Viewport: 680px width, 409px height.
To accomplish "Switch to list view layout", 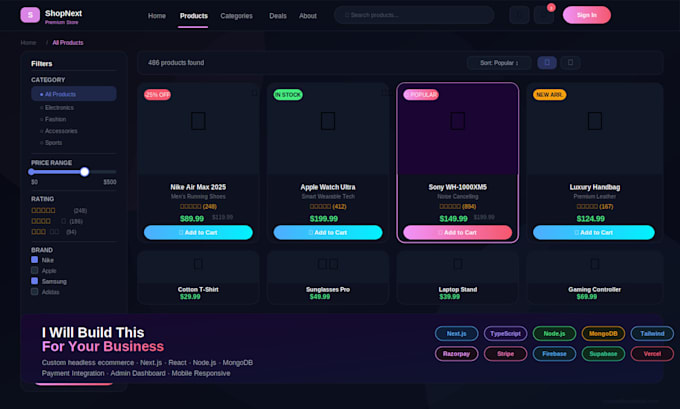I will [x=570, y=62].
